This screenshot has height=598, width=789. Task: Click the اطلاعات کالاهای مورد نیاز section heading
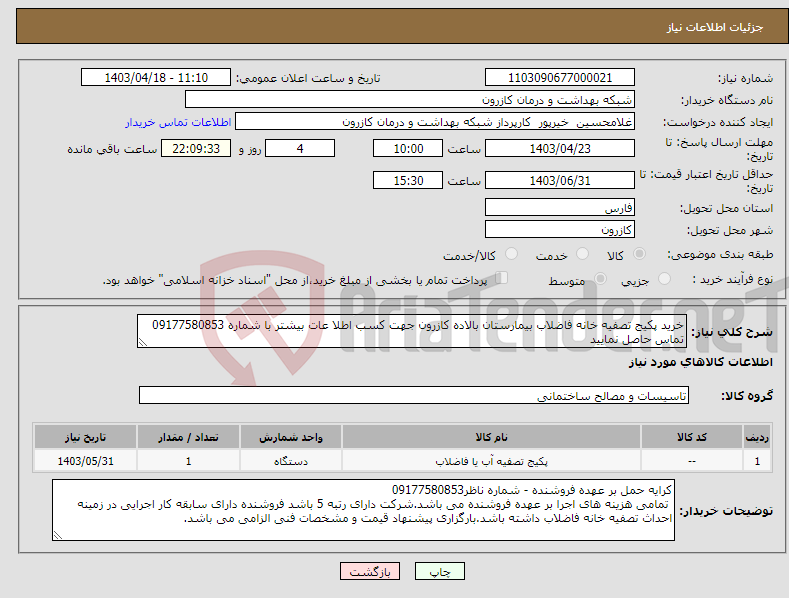click(700, 362)
